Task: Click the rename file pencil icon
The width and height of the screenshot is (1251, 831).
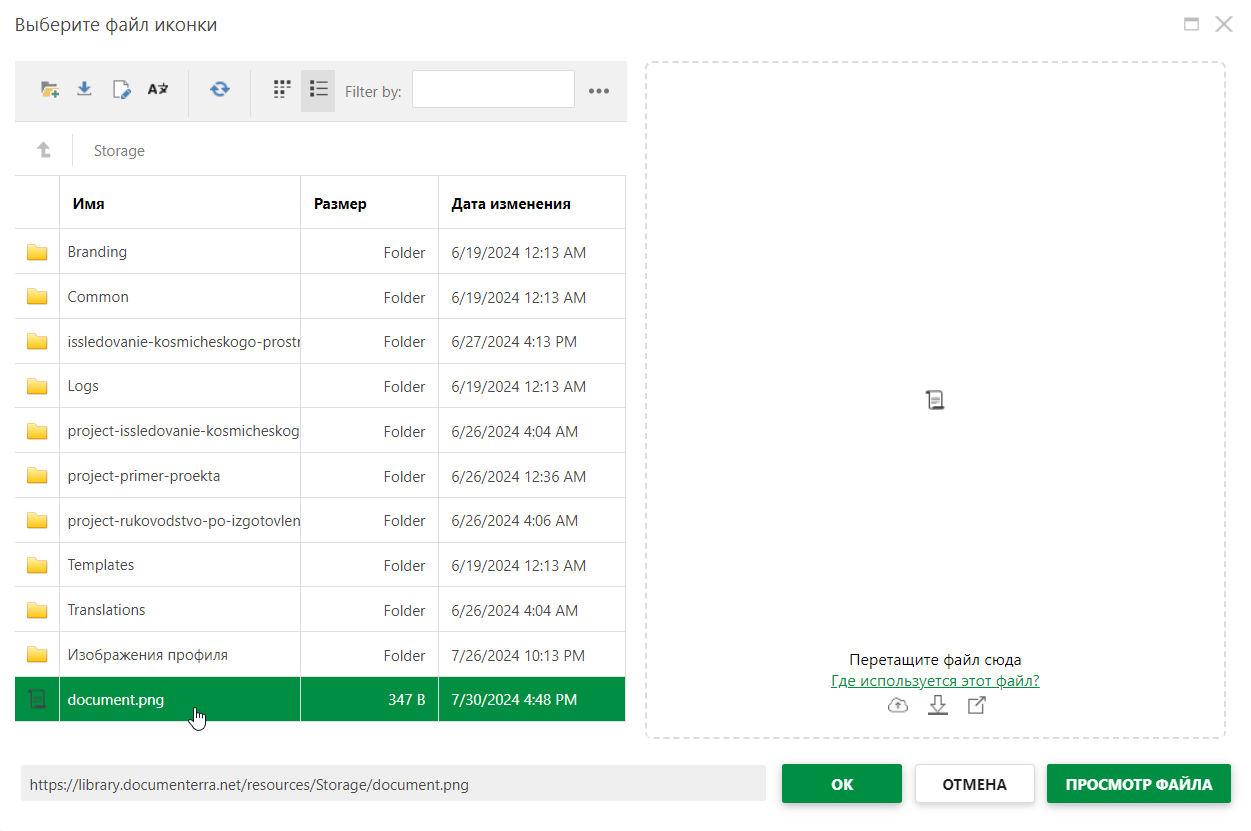Action: pyautogui.click(x=121, y=90)
